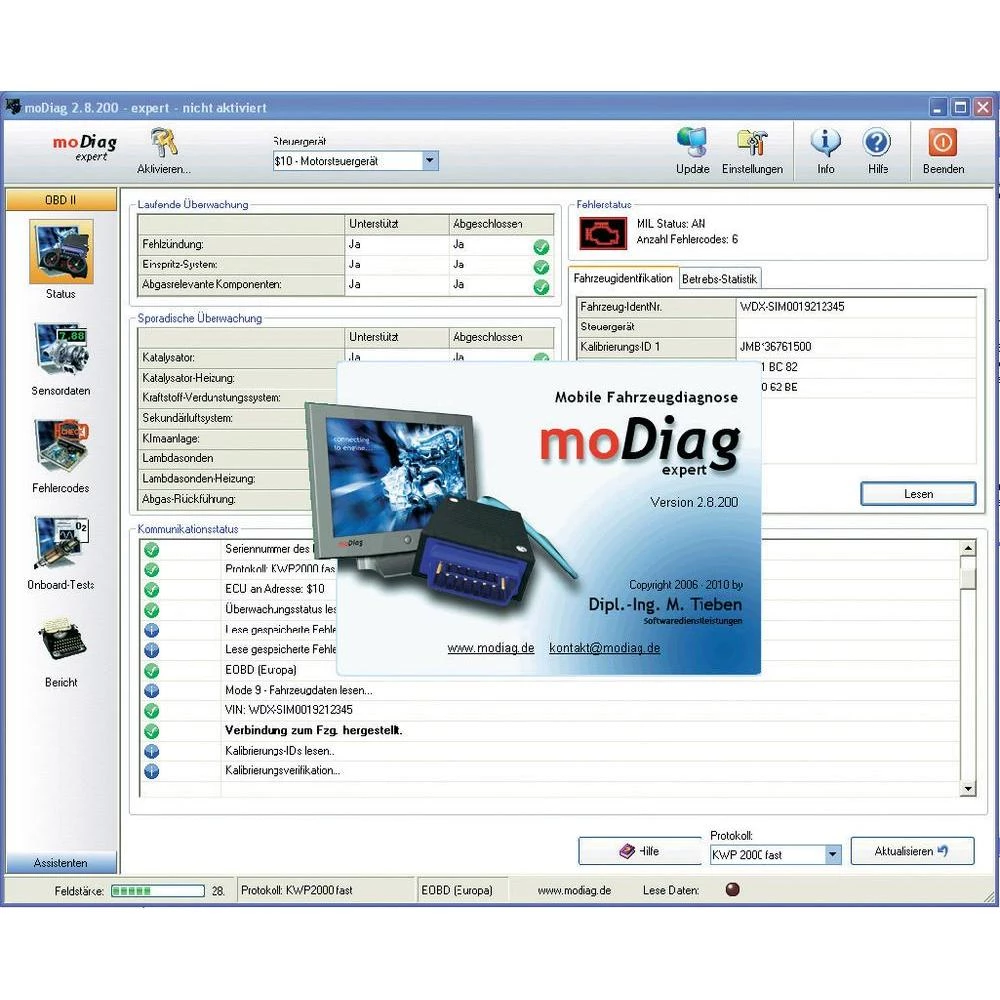Screen dimensions: 1000x1000
Task: Open the Fehlercodes section
Action: coord(61,447)
